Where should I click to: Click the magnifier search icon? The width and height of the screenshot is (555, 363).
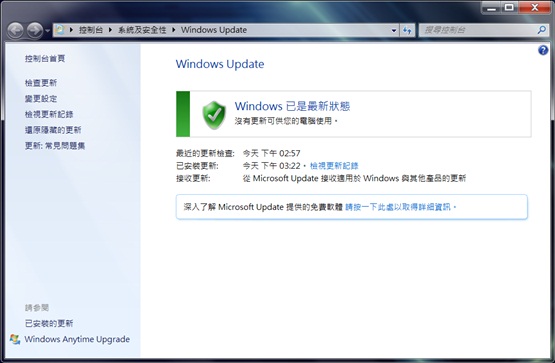tap(542, 30)
